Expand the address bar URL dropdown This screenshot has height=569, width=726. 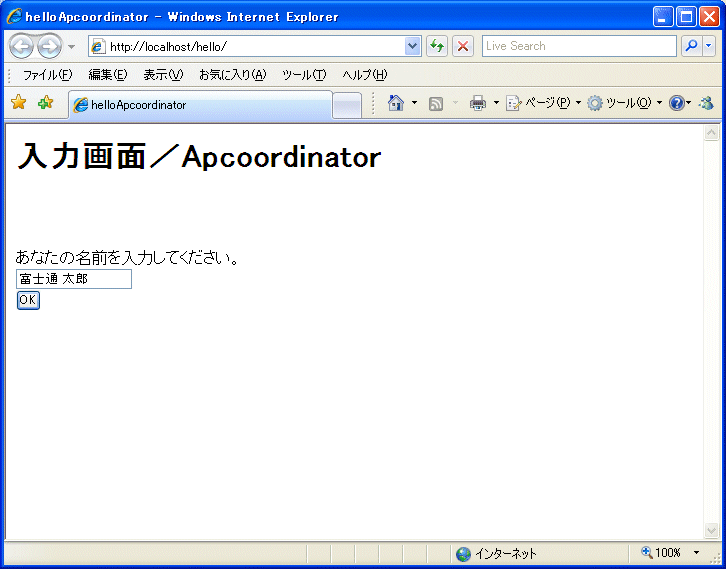pyautogui.click(x=413, y=46)
